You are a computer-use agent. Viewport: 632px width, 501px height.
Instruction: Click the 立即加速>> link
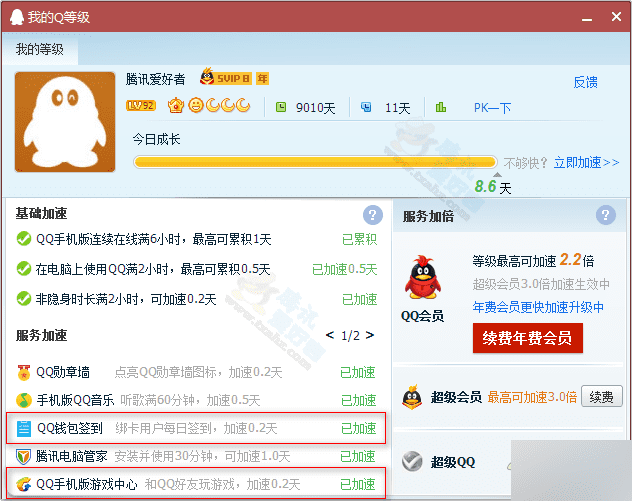(586, 162)
